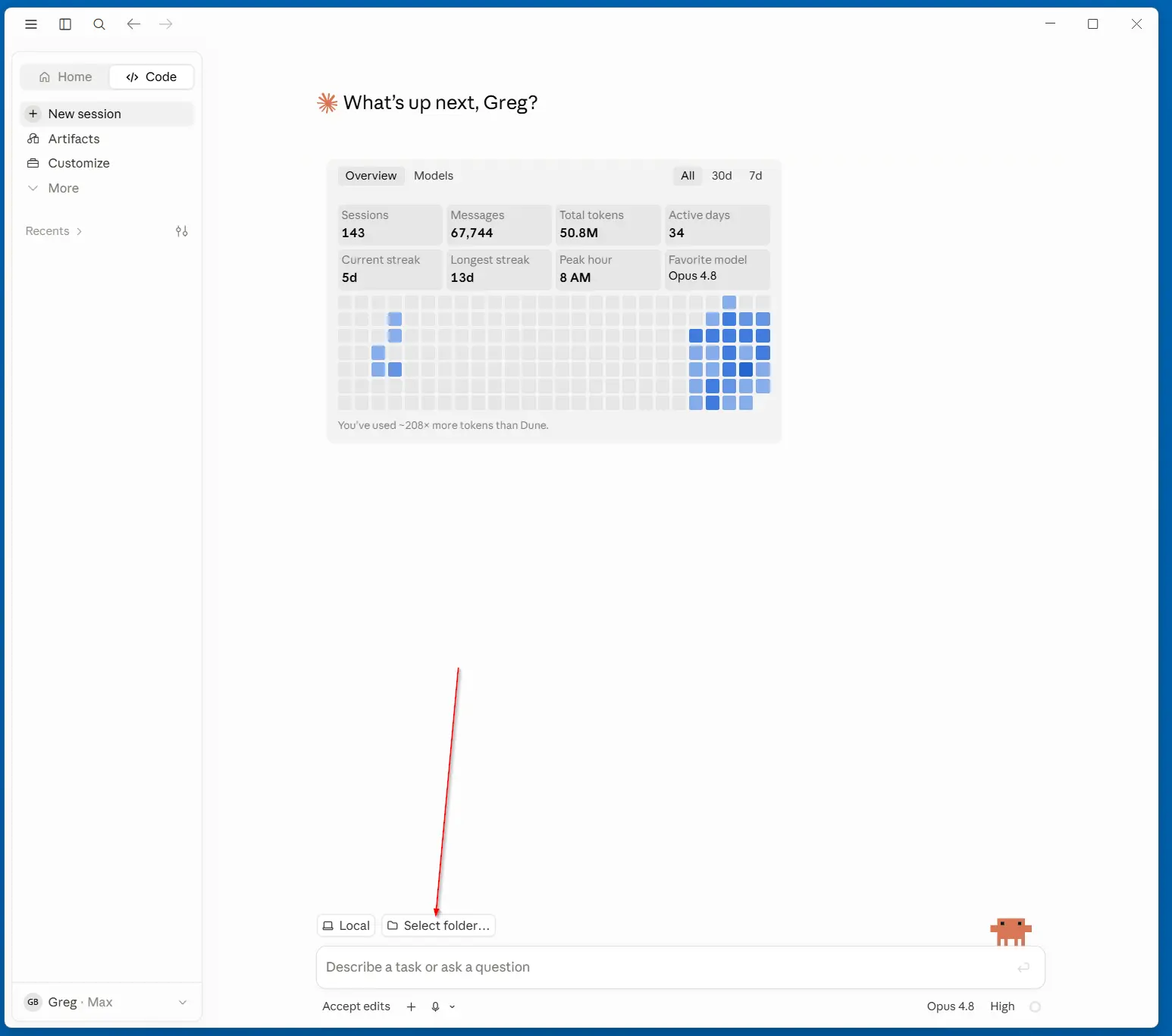The height and width of the screenshot is (1036, 1172).
Task: Expand the More sidebar section
Action: 107,188
